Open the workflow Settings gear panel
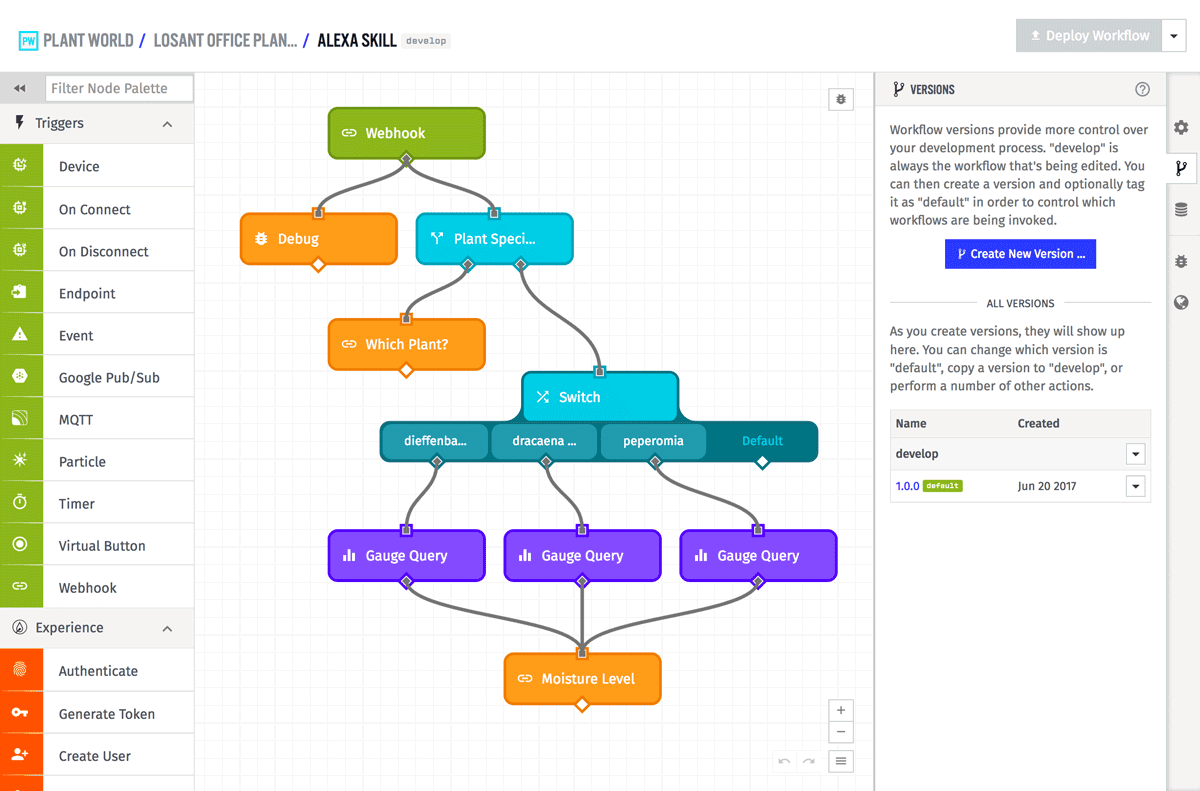The height and width of the screenshot is (791, 1200). 1181,128
